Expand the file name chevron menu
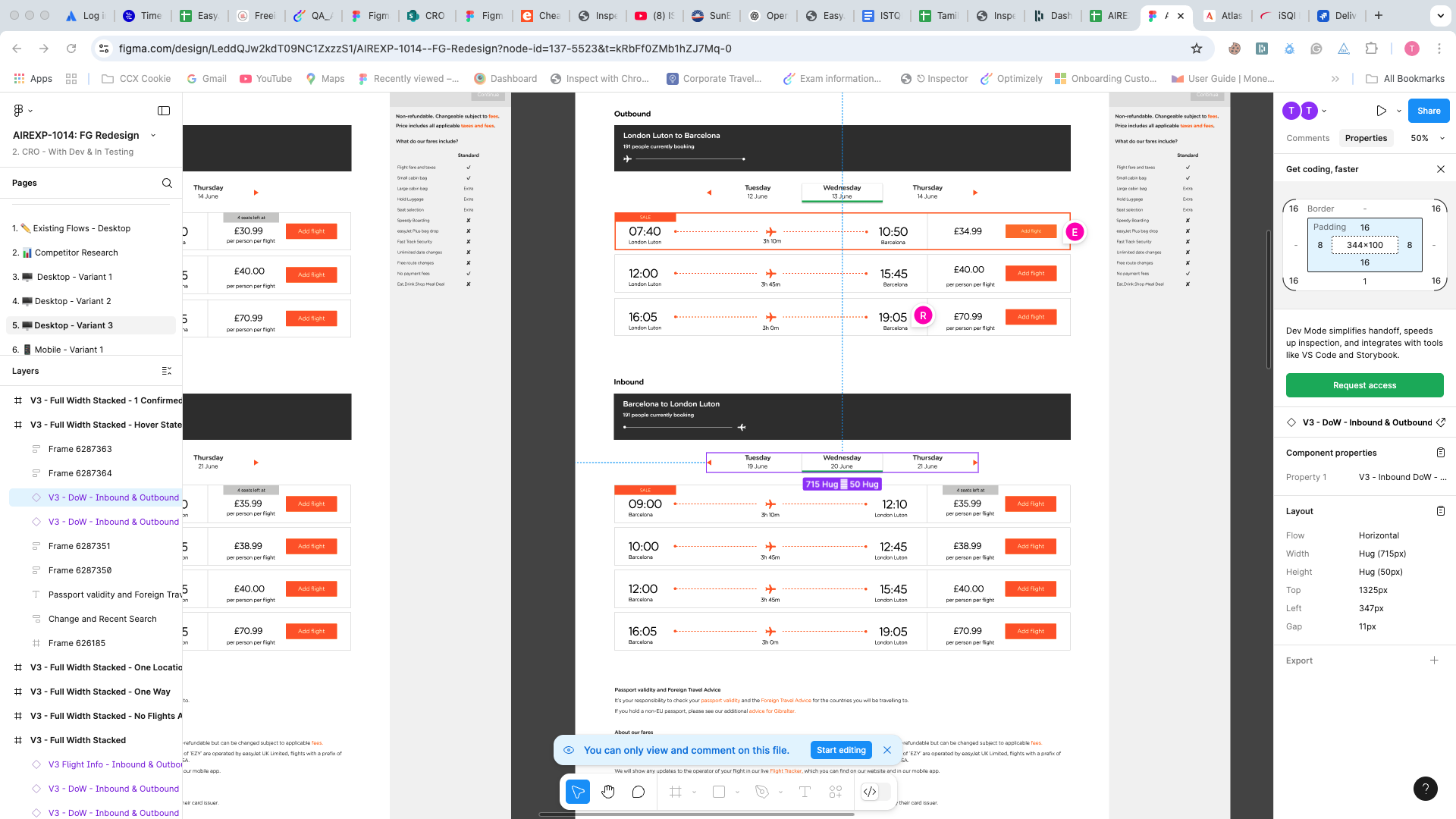 (x=153, y=135)
